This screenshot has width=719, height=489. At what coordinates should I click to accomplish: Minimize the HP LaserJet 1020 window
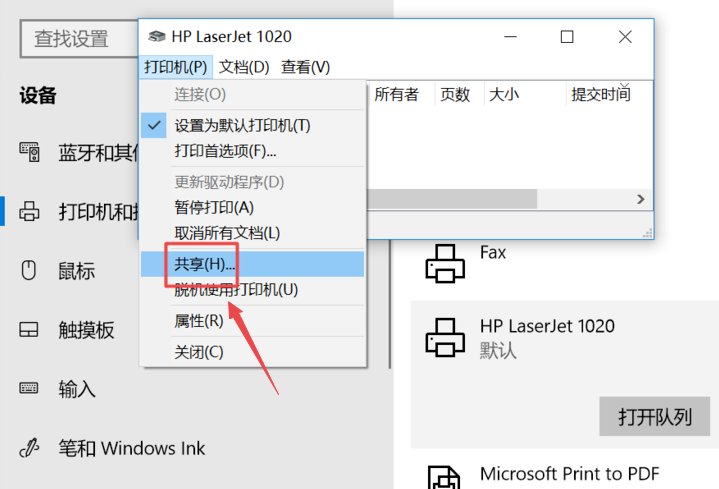click(510, 37)
